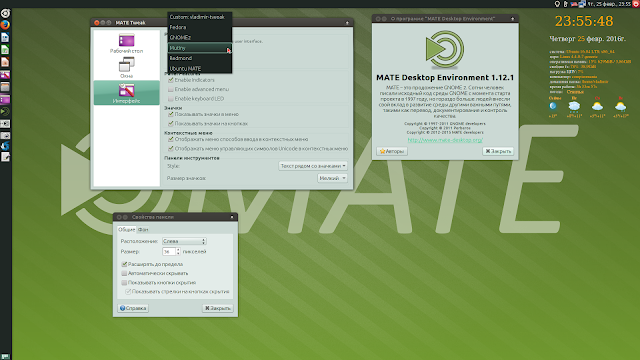Click Закрыть in the About MATE dialog
The image size is (640, 360).
coord(498,151)
